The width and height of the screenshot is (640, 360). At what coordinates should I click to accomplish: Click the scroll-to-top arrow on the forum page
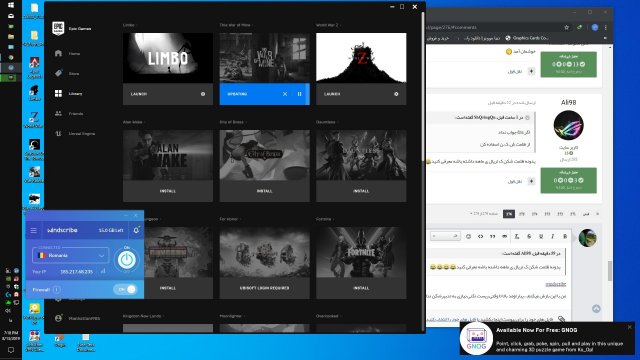coord(596,309)
